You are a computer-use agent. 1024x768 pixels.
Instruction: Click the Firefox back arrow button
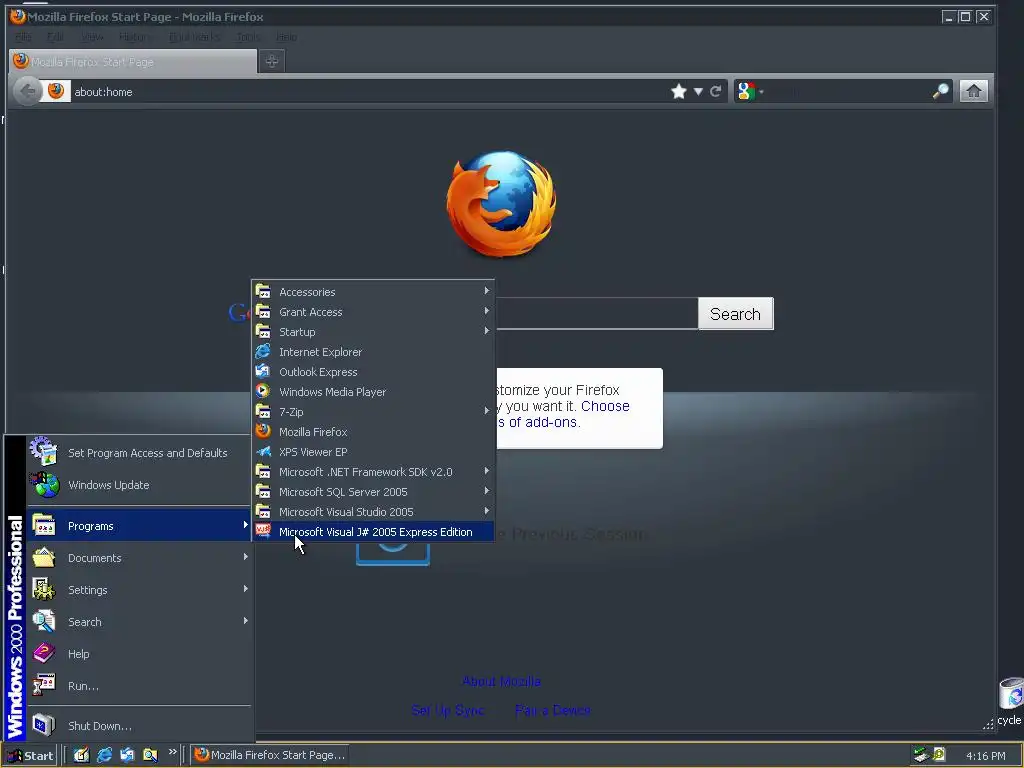pyautogui.click(x=27, y=91)
